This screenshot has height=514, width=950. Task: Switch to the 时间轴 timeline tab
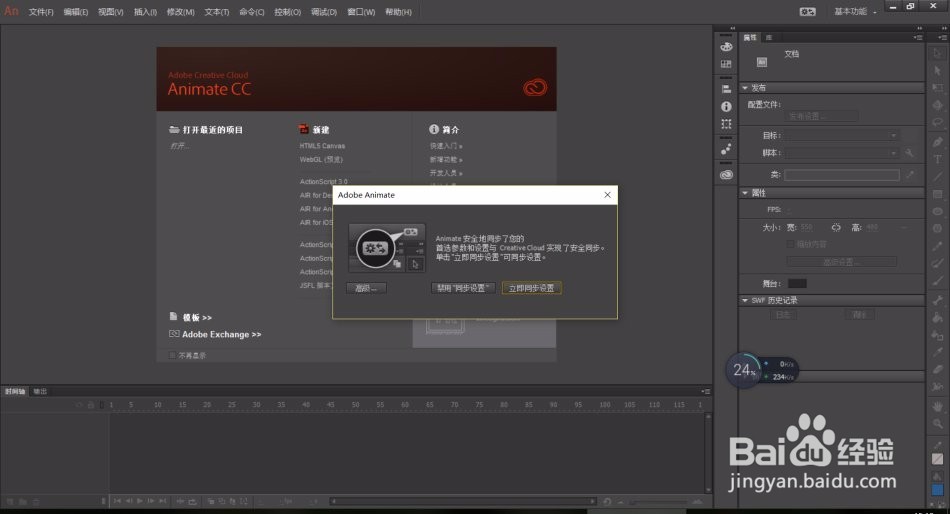[x=15, y=392]
